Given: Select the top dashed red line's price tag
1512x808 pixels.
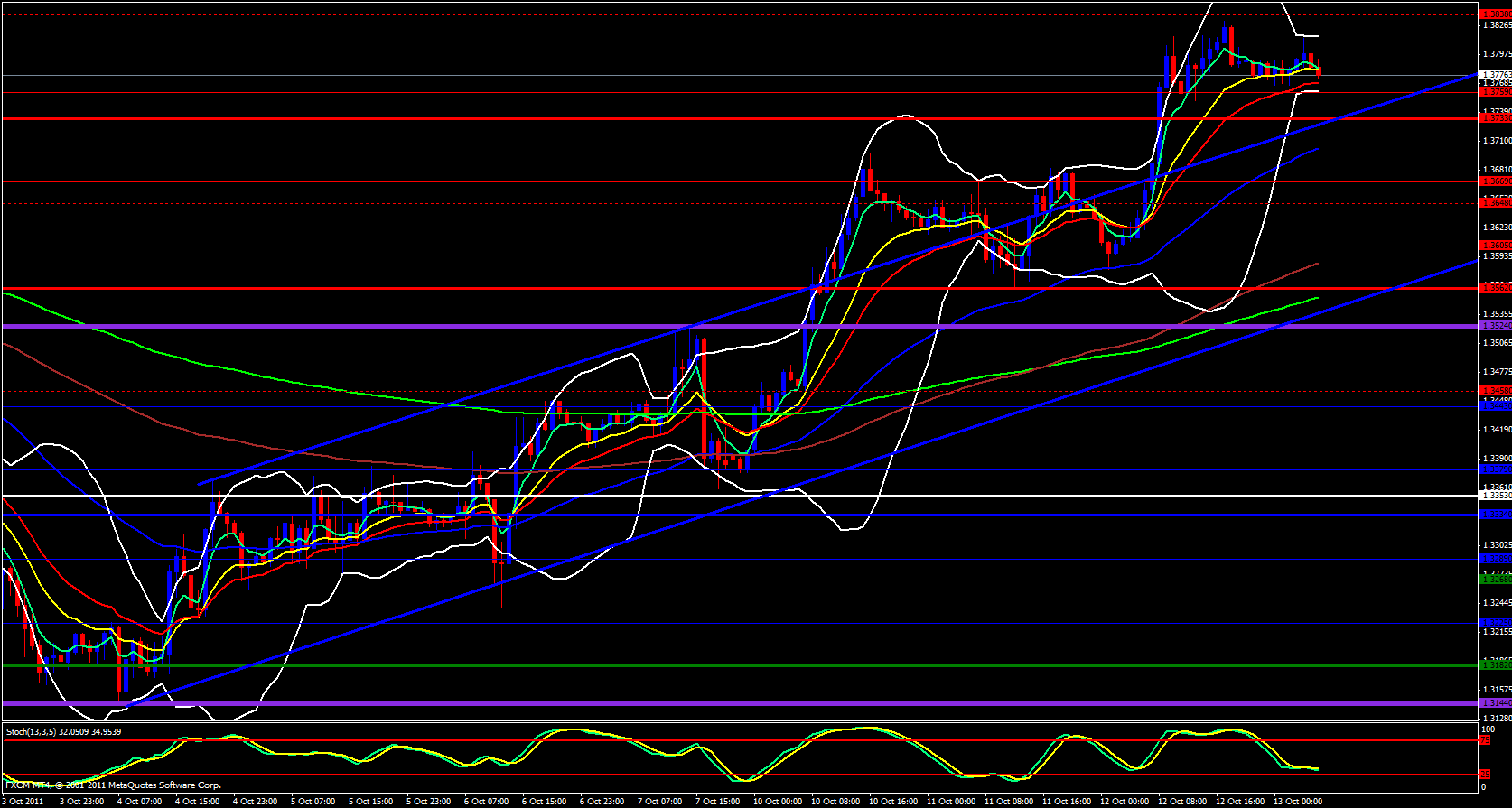Looking at the screenshot, I should [1496, 14].
